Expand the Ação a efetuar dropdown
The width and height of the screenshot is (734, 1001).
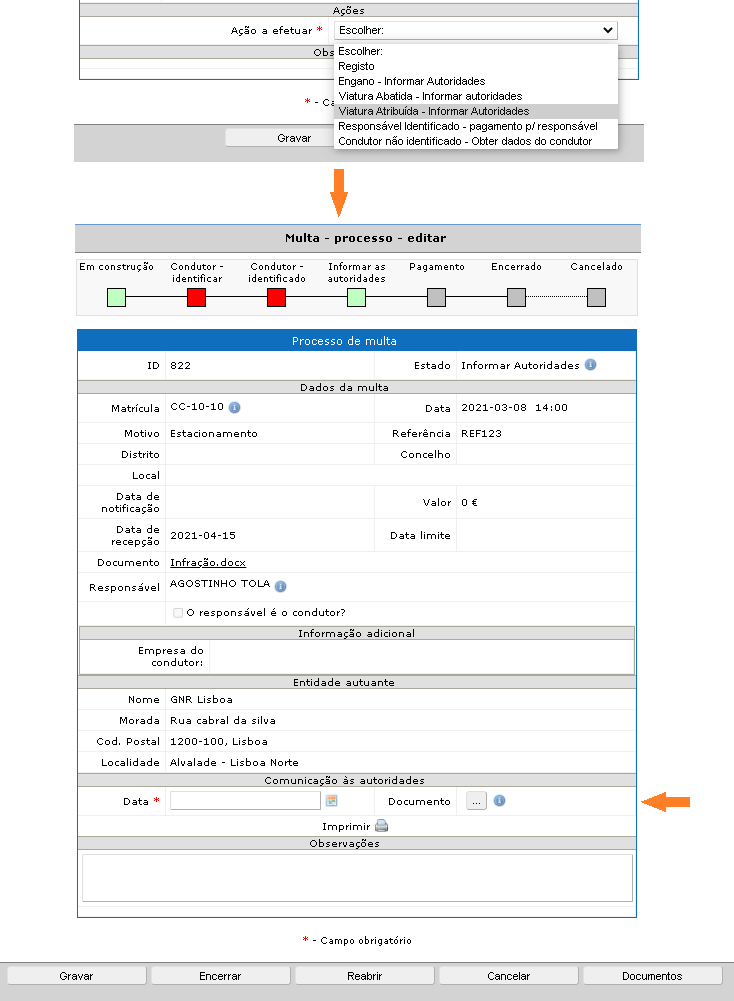[x=475, y=31]
